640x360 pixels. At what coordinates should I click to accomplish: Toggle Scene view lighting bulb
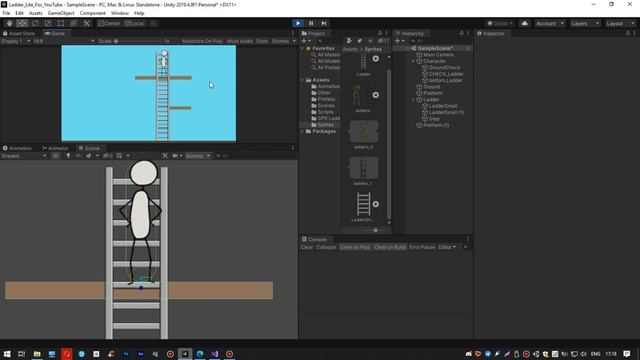[x=68, y=156]
